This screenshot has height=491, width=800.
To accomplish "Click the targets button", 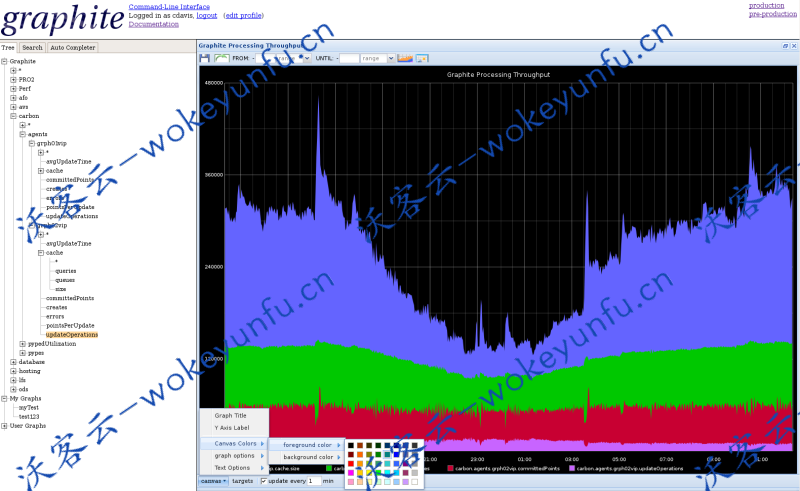I will point(242,481).
